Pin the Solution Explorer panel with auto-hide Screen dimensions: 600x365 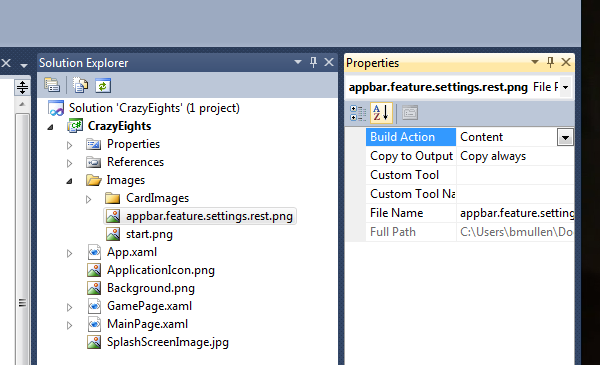point(313,62)
